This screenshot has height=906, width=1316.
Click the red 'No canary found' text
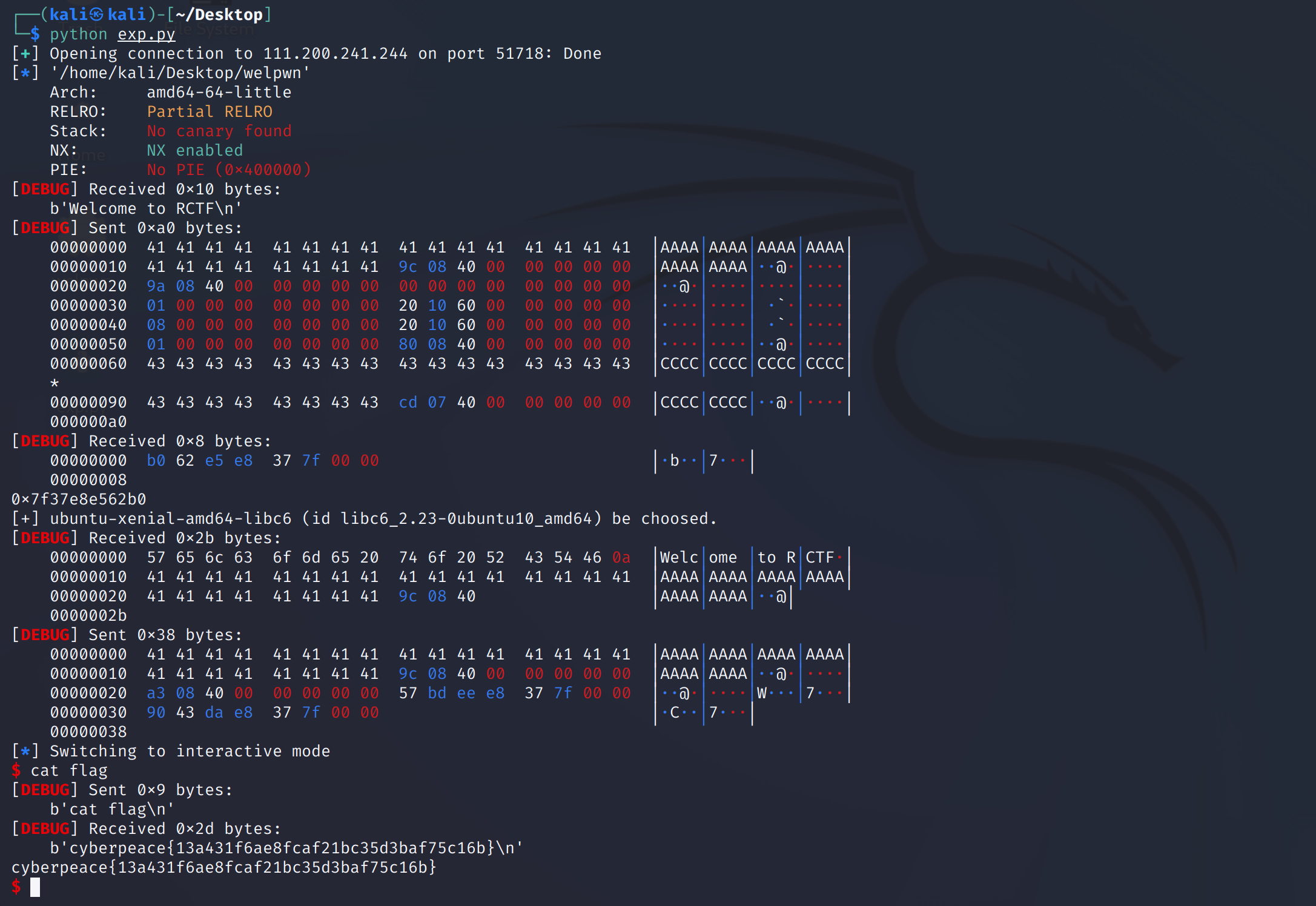[x=219, y=131]
